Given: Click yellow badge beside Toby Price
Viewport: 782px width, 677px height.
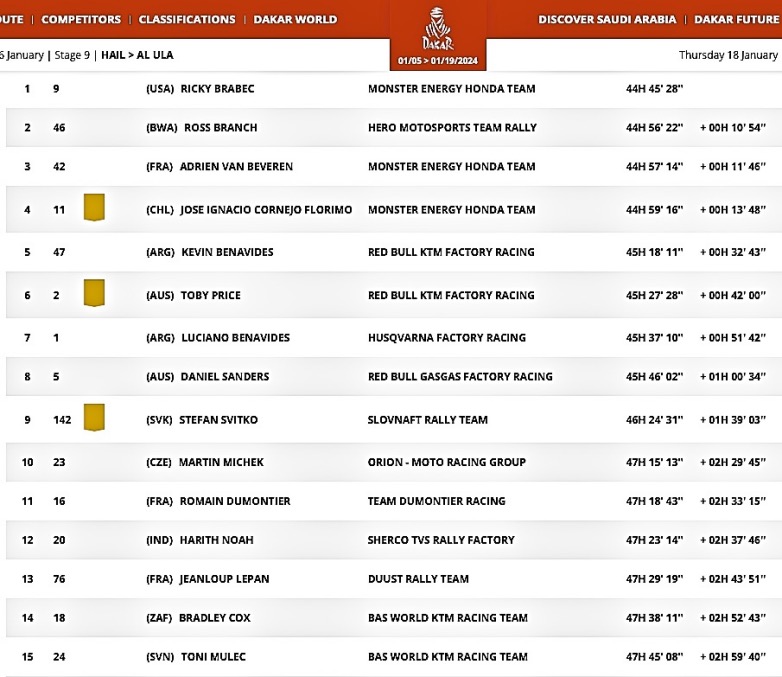Looking at the screenshot, I should coord(95,293).
